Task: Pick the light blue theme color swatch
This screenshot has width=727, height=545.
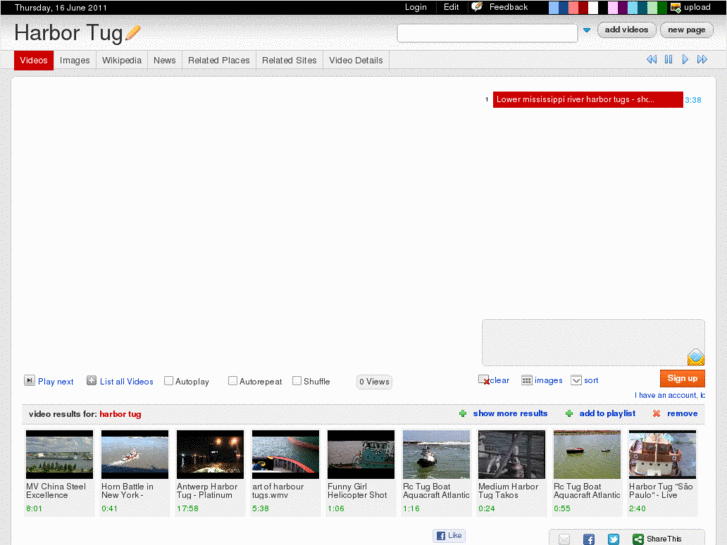Action: [554, 7]
